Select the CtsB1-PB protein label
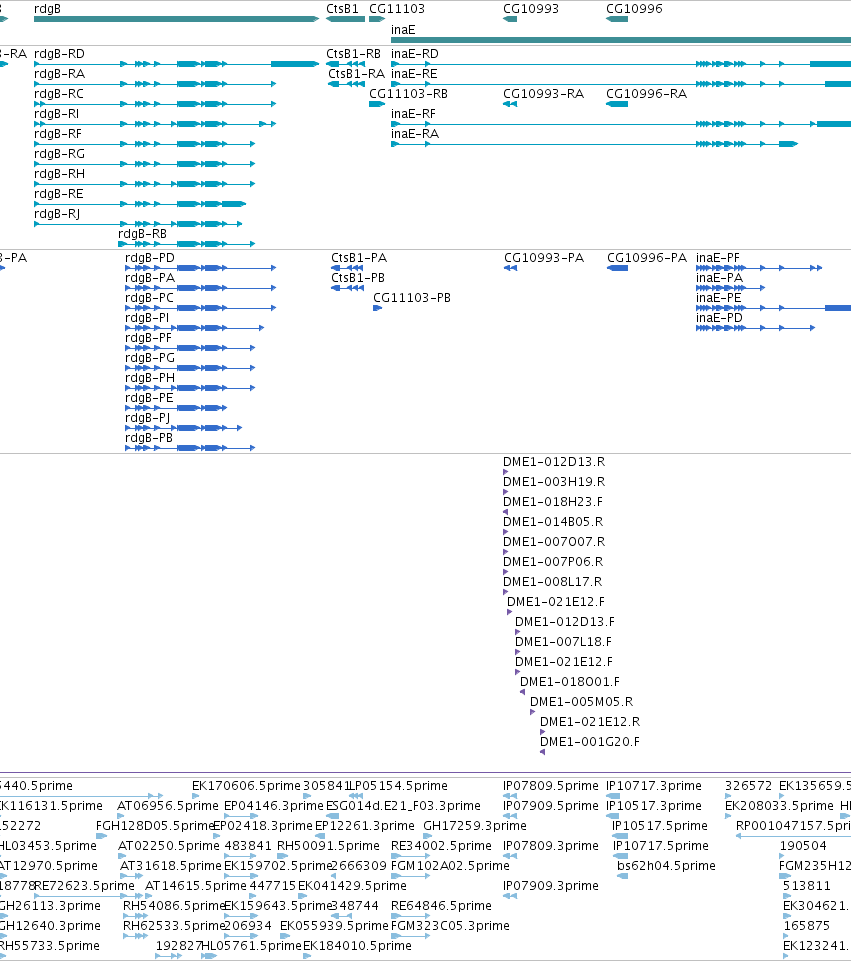Image resolution: width=851 pixels, height=961 pixels. tap(358, 278)
